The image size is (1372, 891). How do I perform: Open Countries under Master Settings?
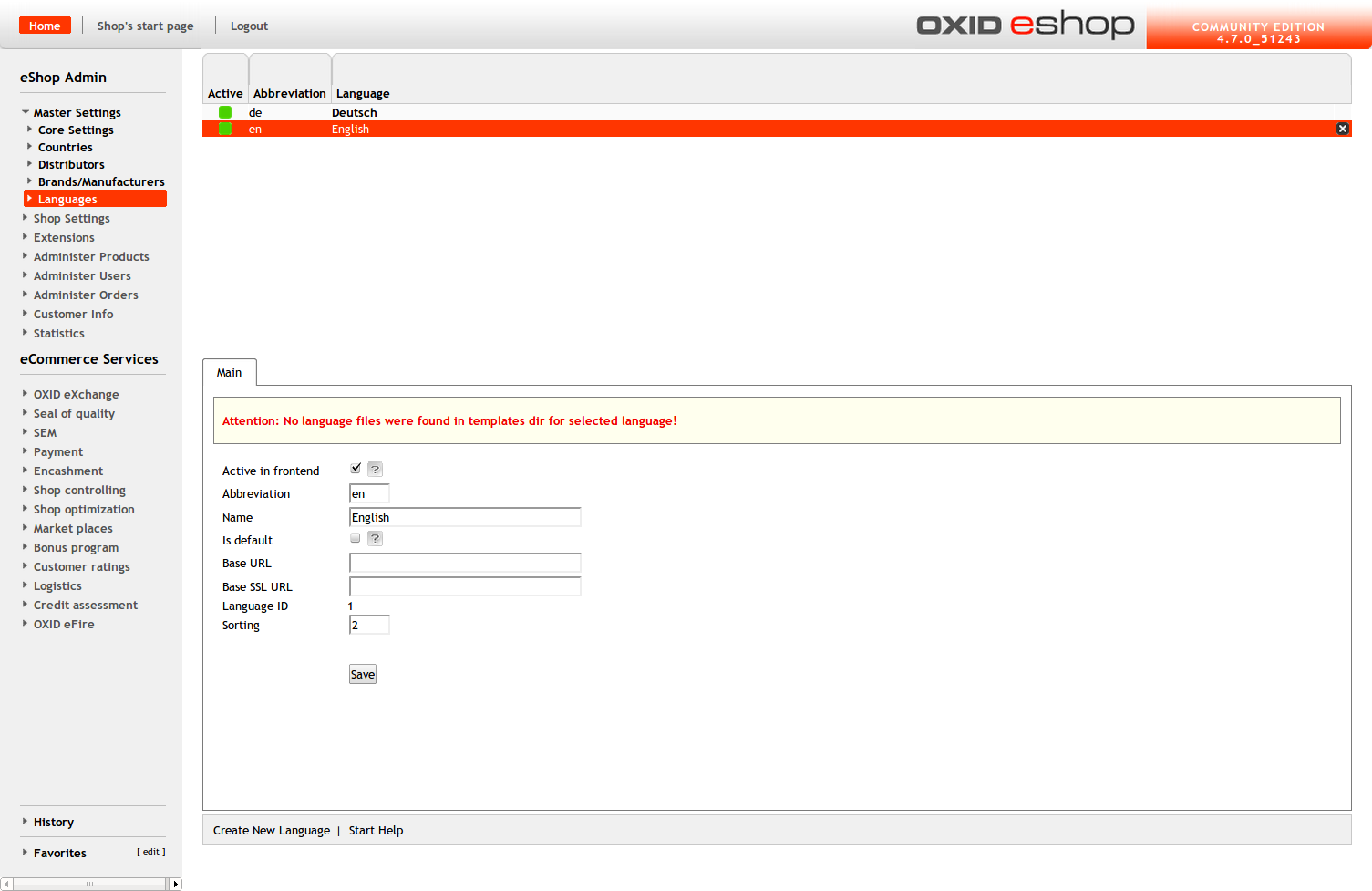tap(65, 148)
